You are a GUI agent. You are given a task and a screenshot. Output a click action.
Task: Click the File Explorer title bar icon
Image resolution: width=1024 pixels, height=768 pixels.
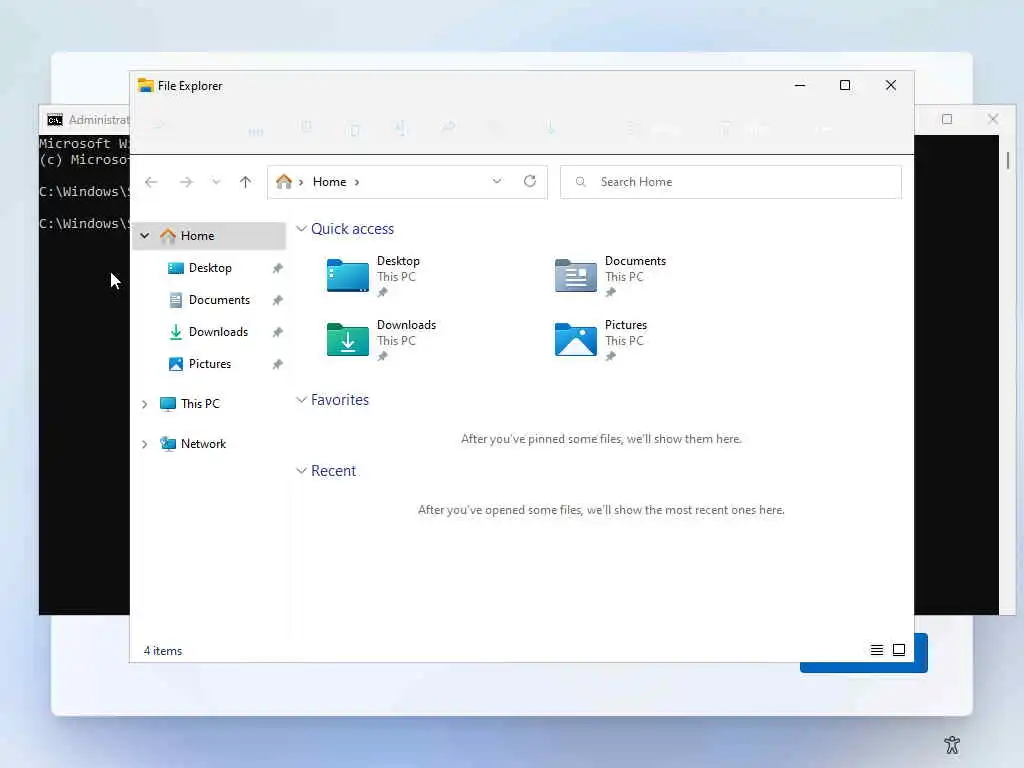pos(146,86)
